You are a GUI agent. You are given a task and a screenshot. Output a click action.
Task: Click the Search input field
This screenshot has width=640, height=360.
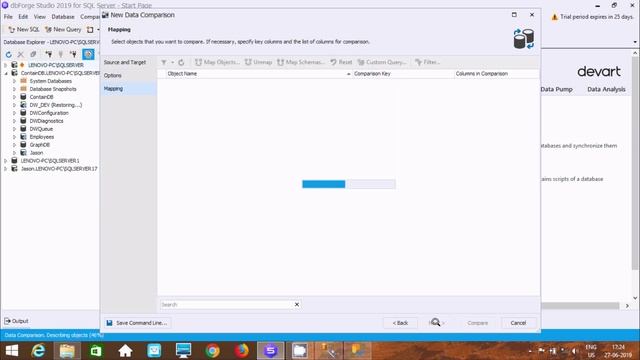tap(226, 304)
